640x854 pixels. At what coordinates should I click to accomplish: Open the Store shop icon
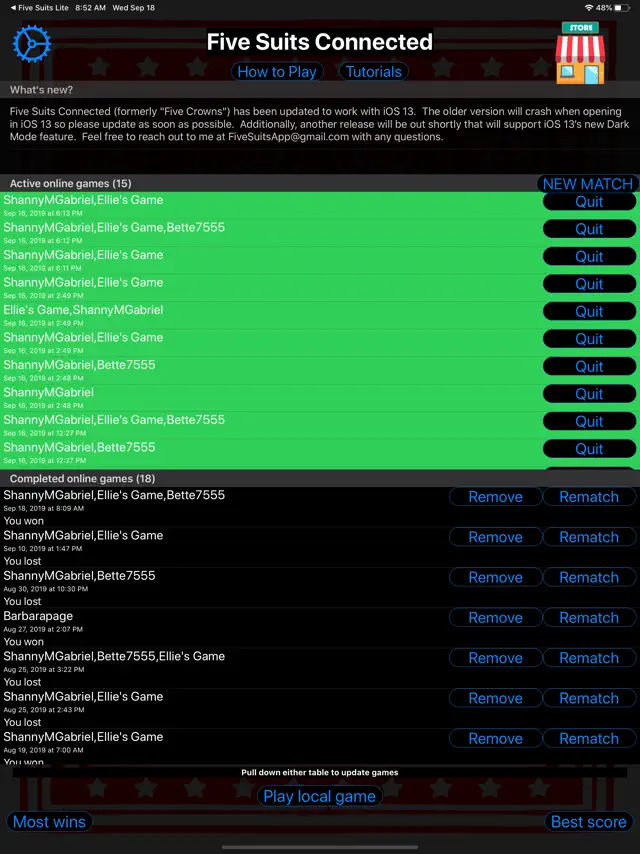click(580, 53)
